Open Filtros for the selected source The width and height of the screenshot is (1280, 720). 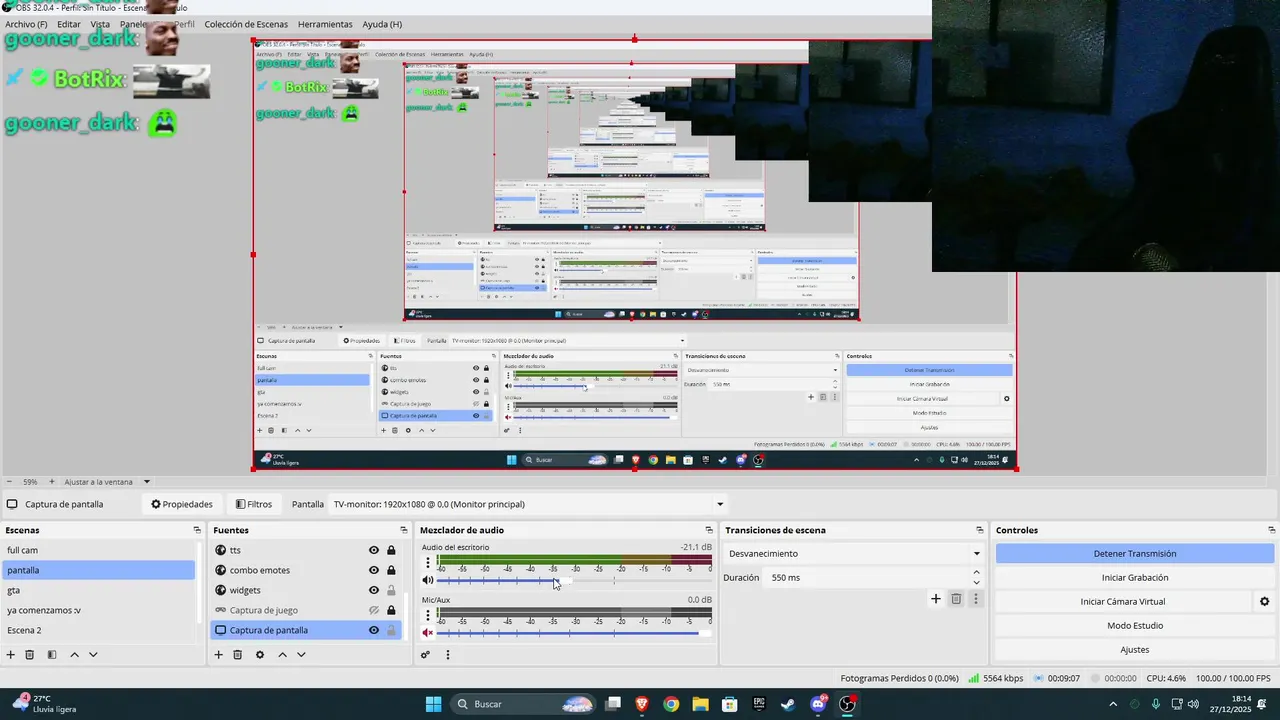pyautogui.click(x=253, y=504)
